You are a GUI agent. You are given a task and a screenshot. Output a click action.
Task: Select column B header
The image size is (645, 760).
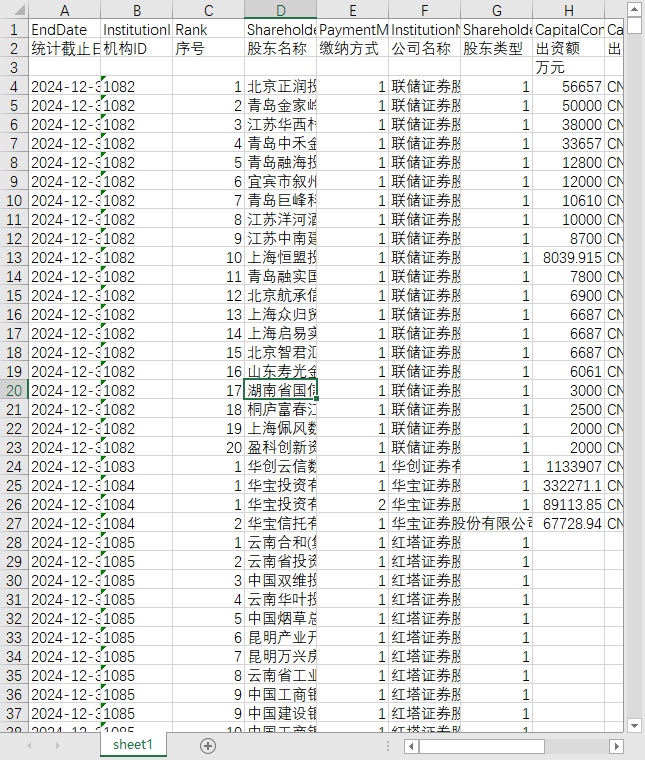click(137, 10)
